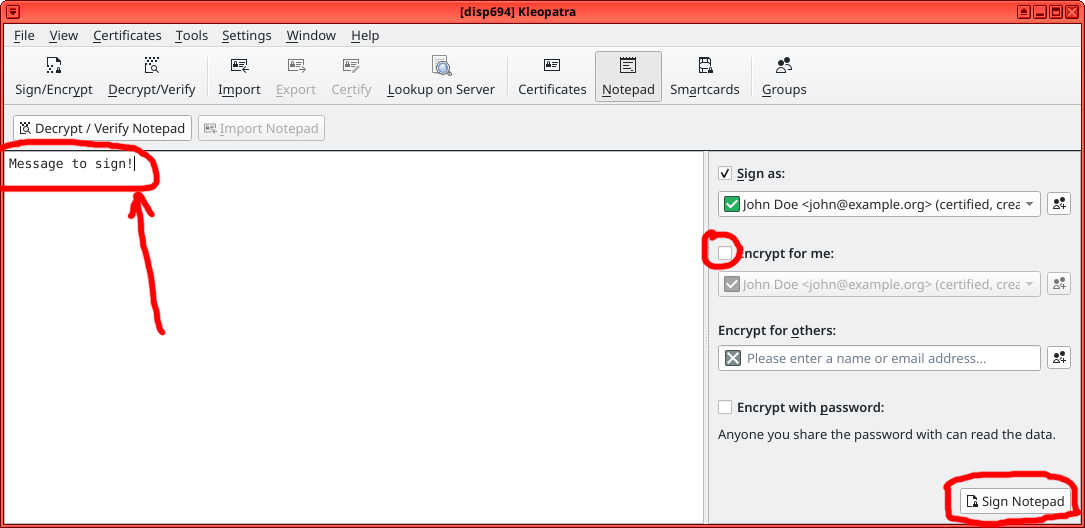The image size is (1085, 528).
Task: Open the Tools menu
Action: tap(191, 35)
